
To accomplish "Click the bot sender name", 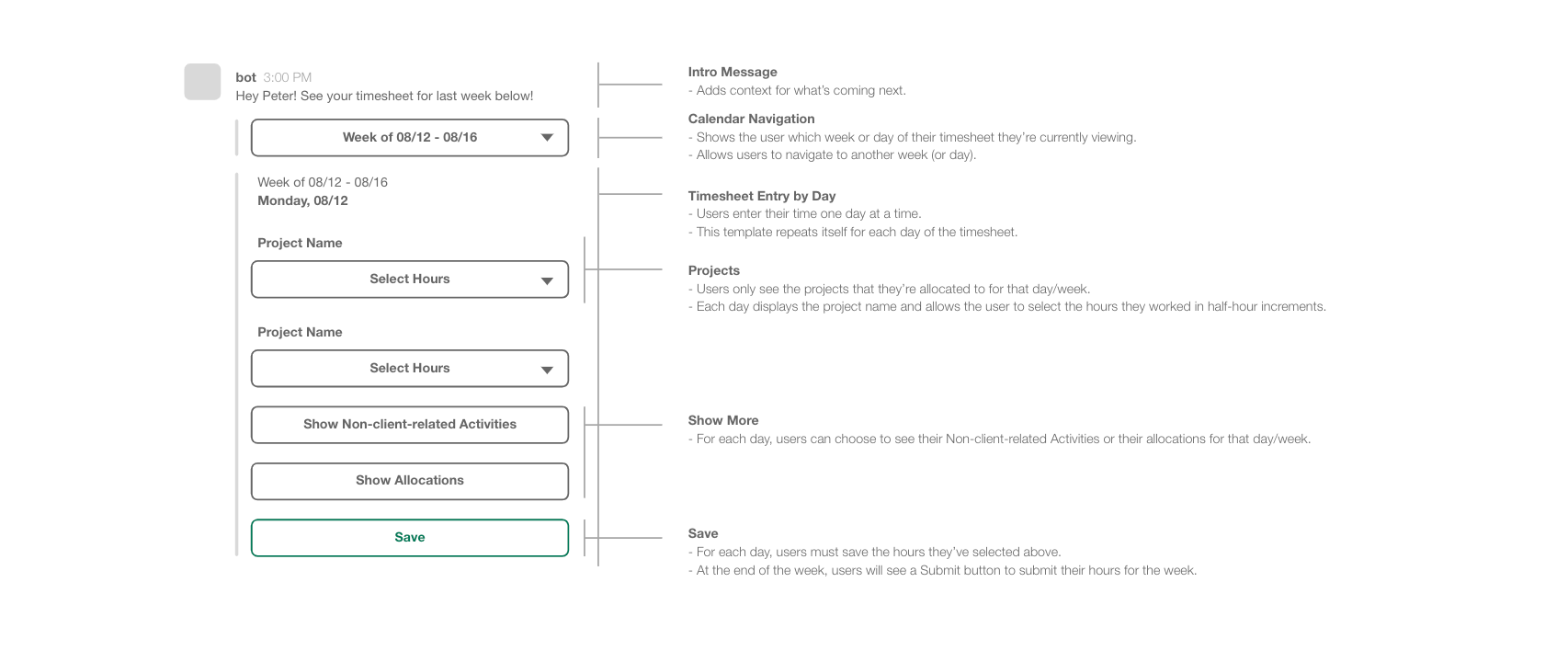I will tap(245, 77).
